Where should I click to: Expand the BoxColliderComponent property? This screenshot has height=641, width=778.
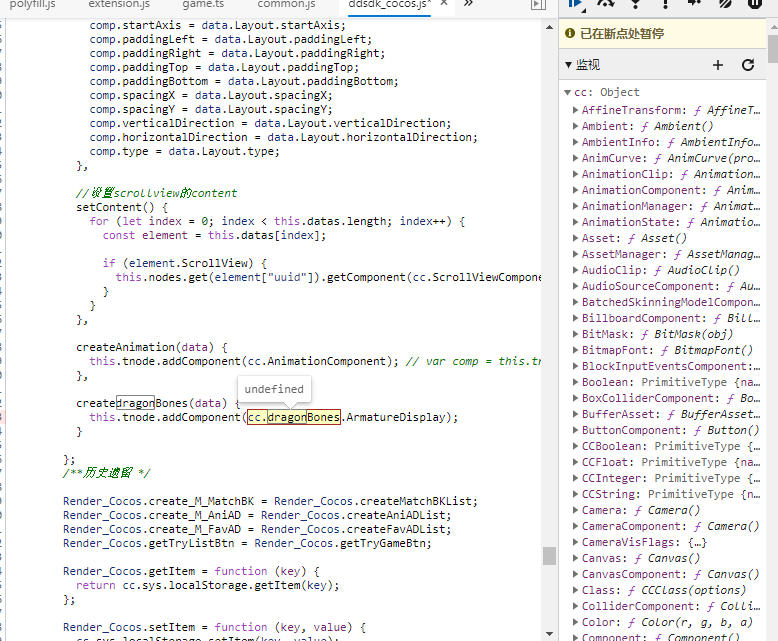pos(575,398)
